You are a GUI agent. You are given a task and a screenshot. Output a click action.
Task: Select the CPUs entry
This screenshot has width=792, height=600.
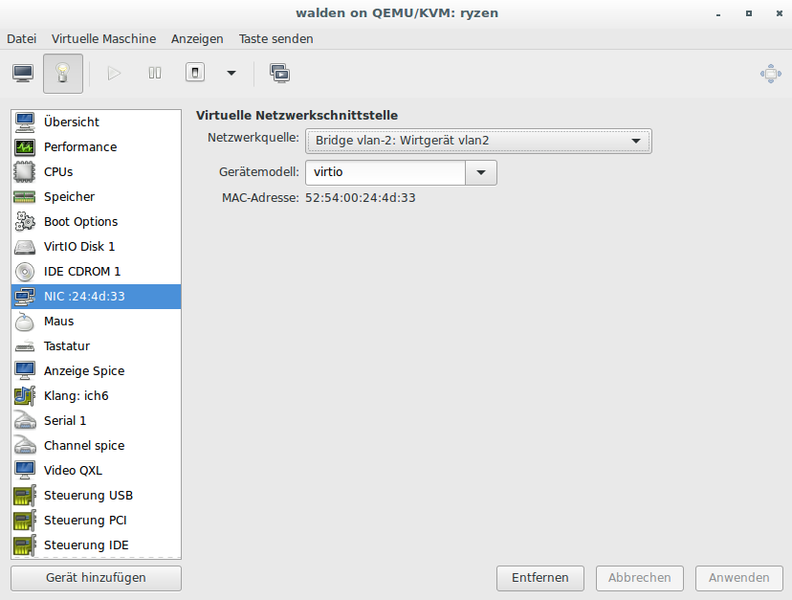click(58, 172)
